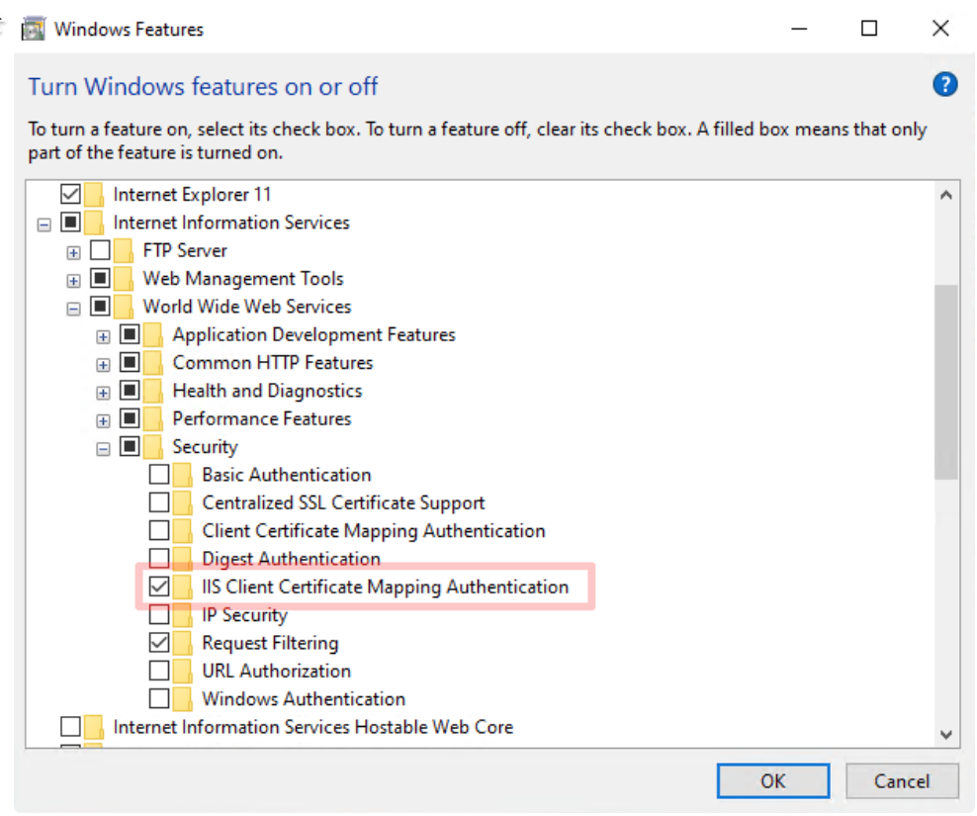This screenshot has height=816, width=977.
Task: Disable IIS Client Certificate Mapping Authentication
Action: tap(160, 587)
